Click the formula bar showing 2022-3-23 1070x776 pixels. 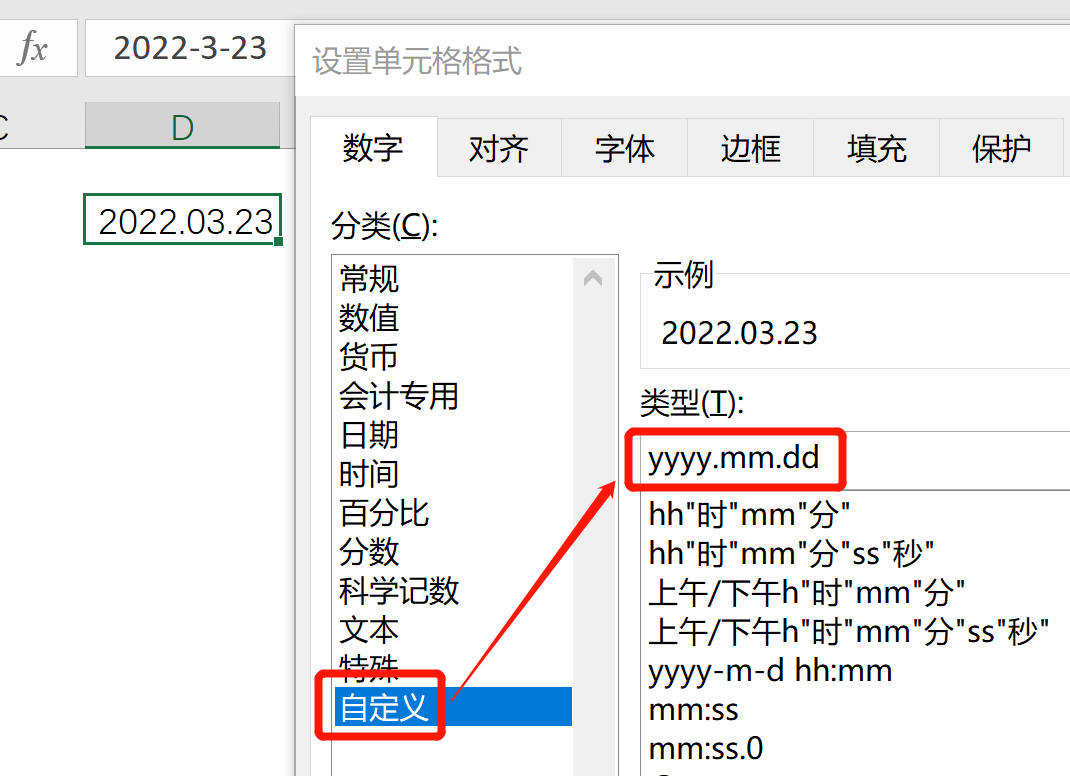(x=190, y=48)
